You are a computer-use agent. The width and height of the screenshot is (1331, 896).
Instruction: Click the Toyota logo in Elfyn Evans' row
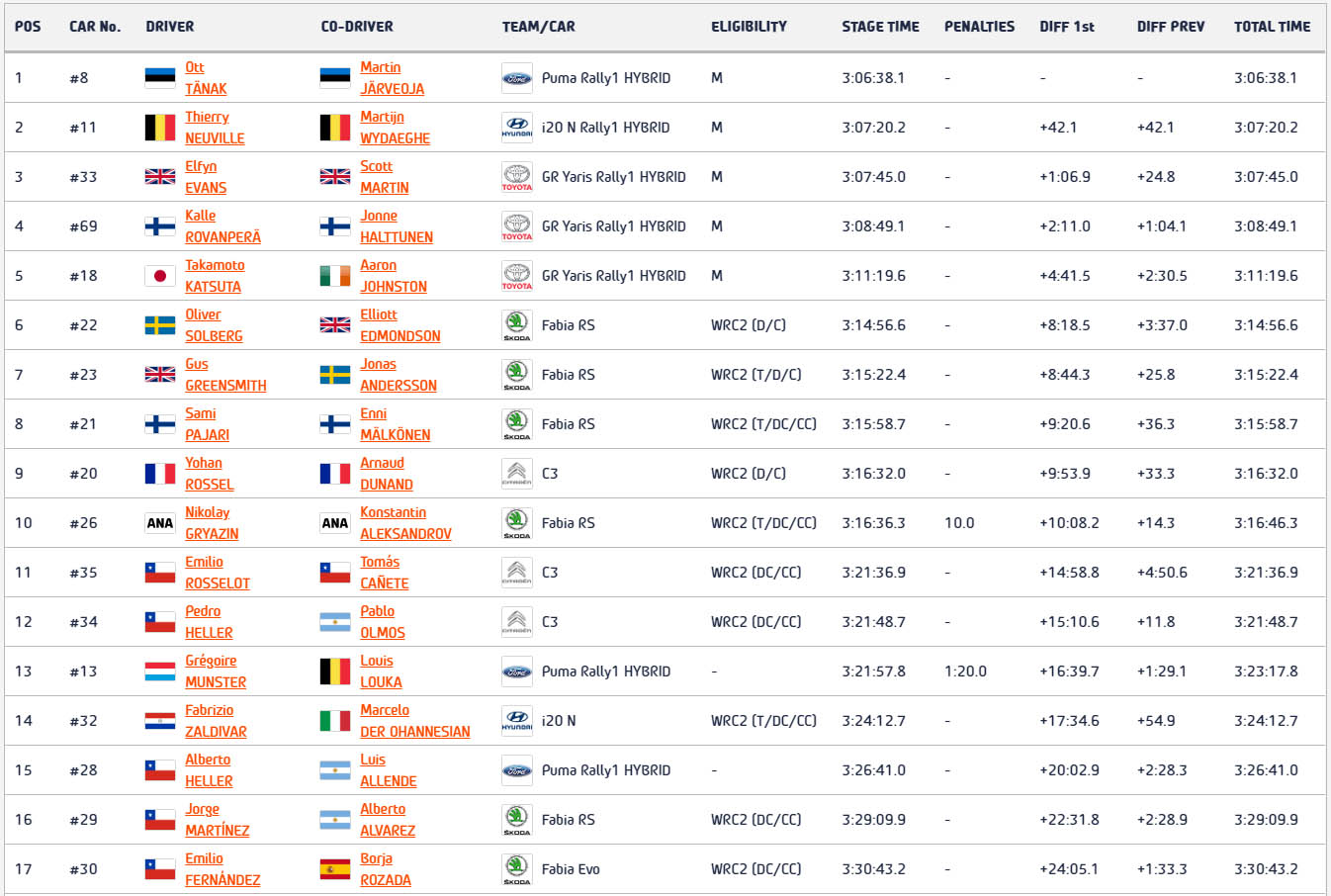(516, 177)
